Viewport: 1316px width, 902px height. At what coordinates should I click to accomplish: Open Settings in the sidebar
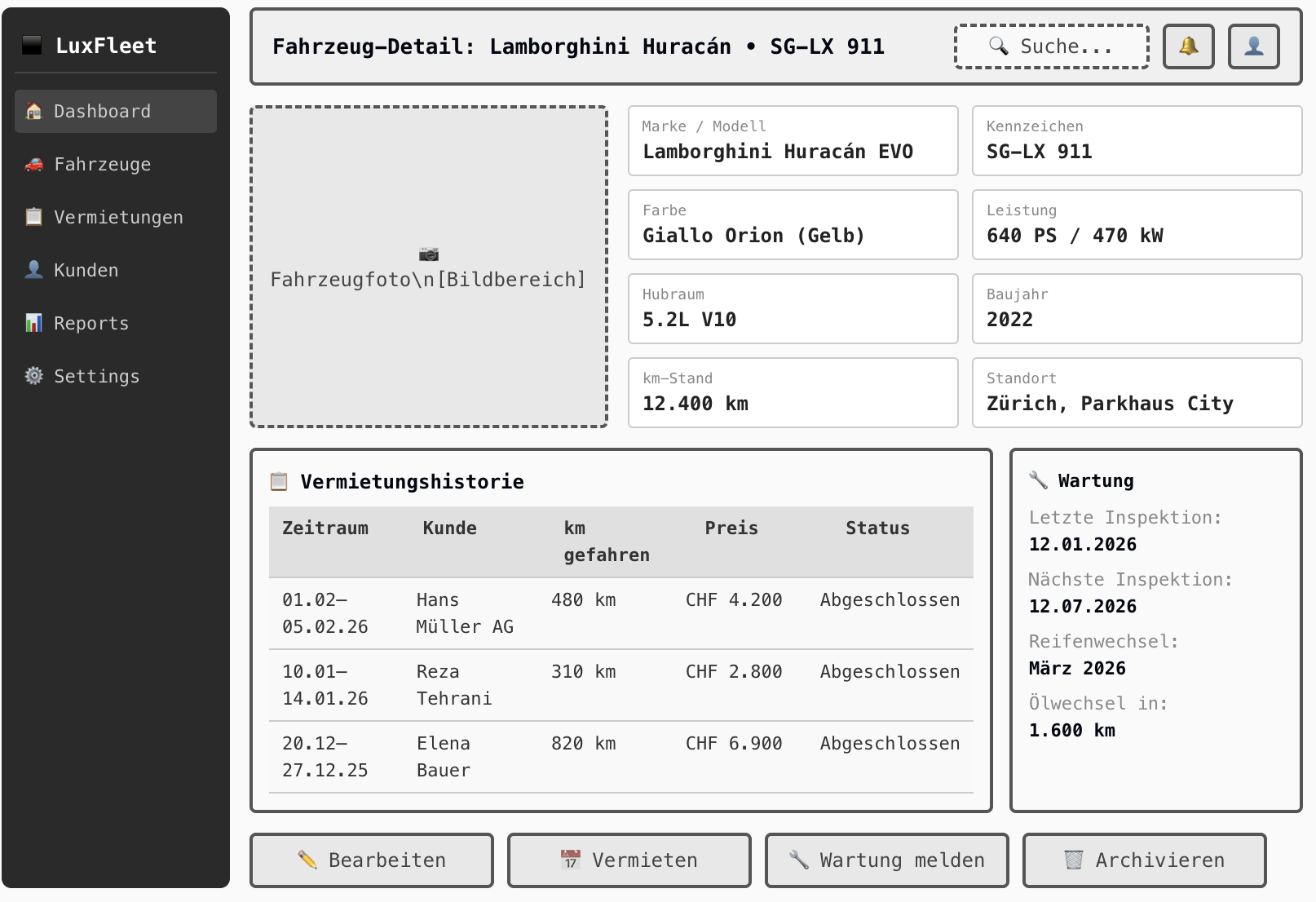click(116, 376)
